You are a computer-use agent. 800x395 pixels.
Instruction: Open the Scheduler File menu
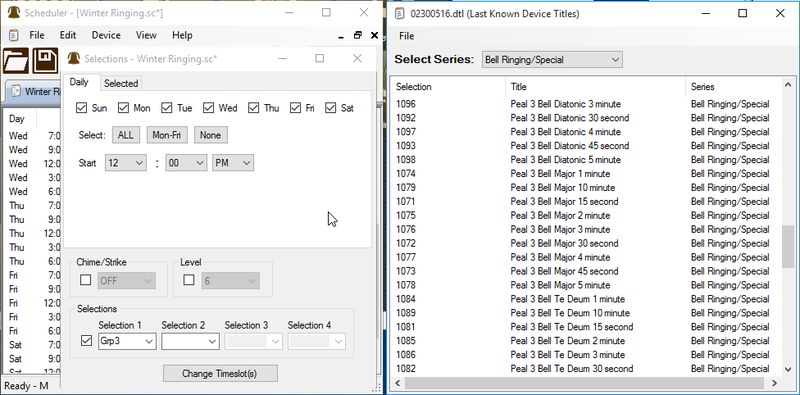[37, 35]
